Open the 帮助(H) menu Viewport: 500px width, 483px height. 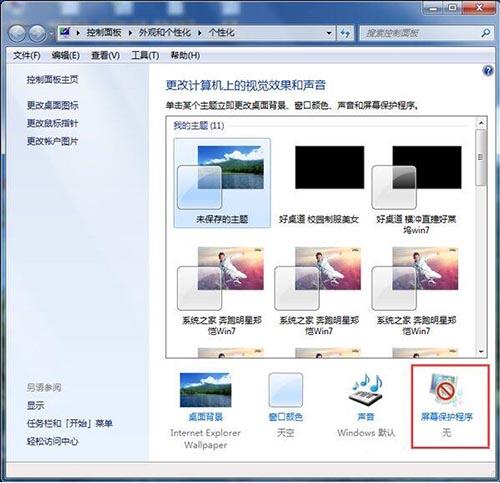click(185, 55)
